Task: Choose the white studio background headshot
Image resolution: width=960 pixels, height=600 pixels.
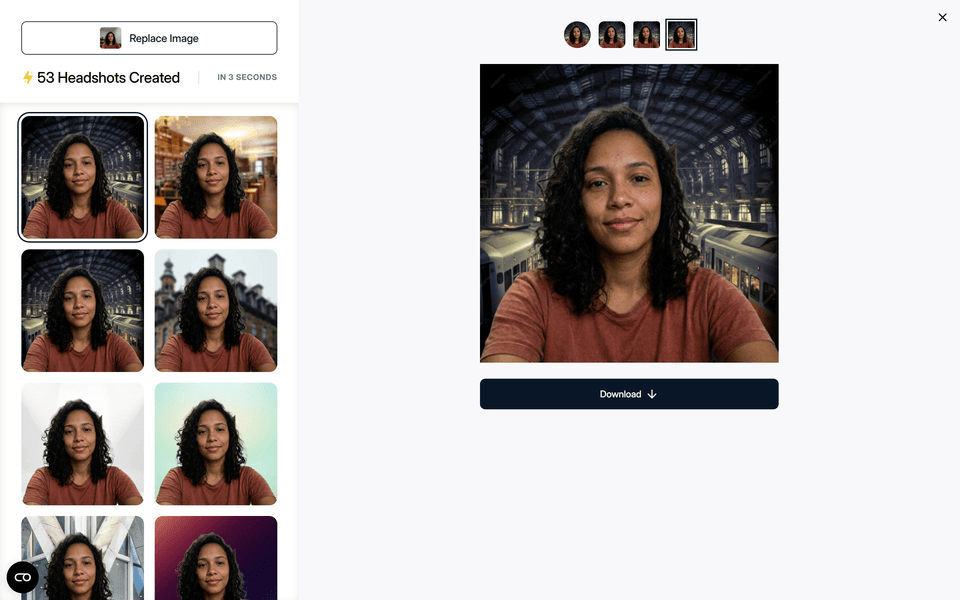Action: tap(83, 444)
